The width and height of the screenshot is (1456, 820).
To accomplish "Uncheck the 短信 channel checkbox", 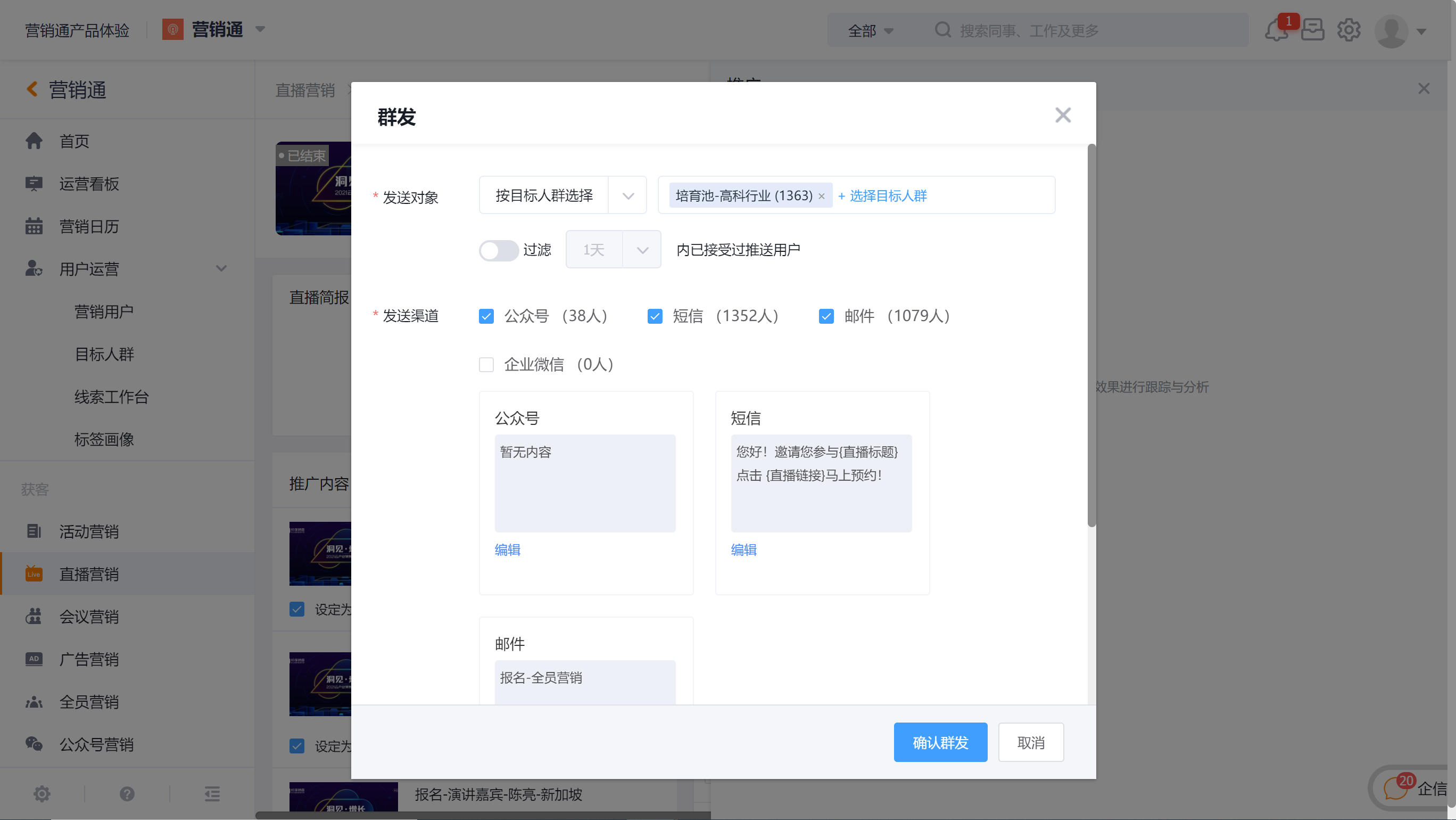I will (x=655, y=316).
